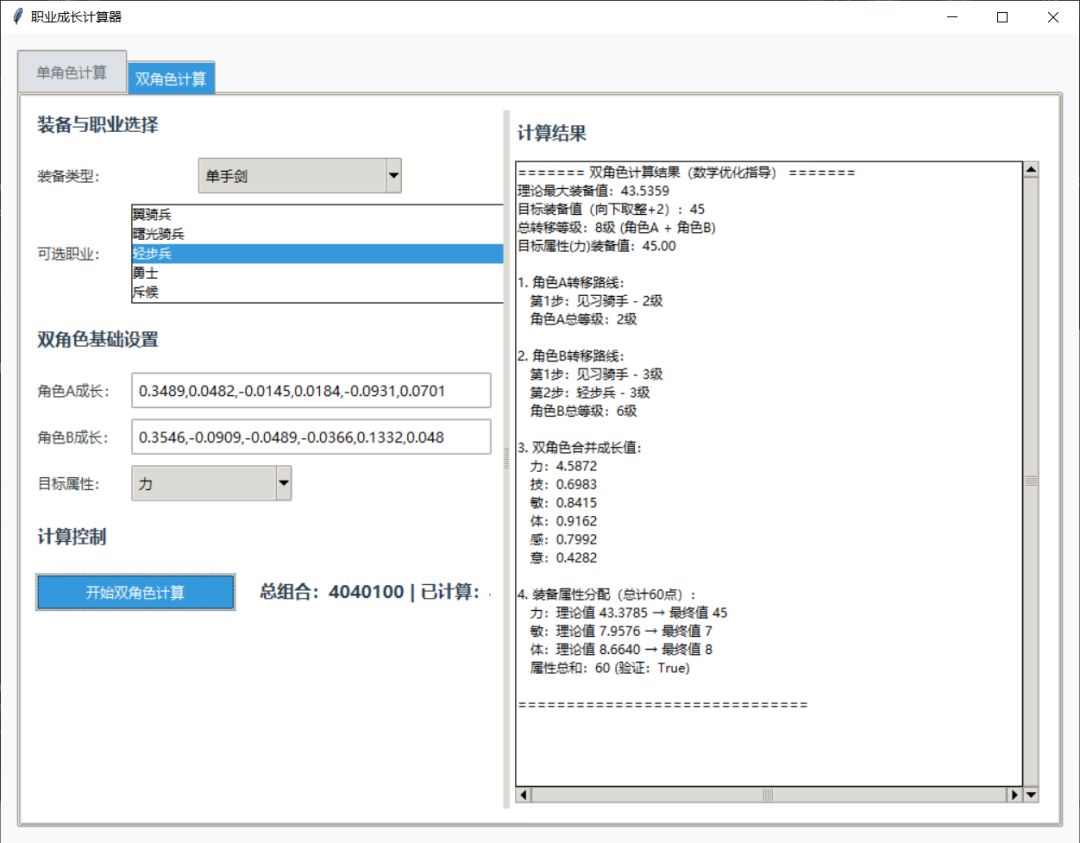
Task: Click the 角色A成长 input field
Action: click(x=311, y=391)
